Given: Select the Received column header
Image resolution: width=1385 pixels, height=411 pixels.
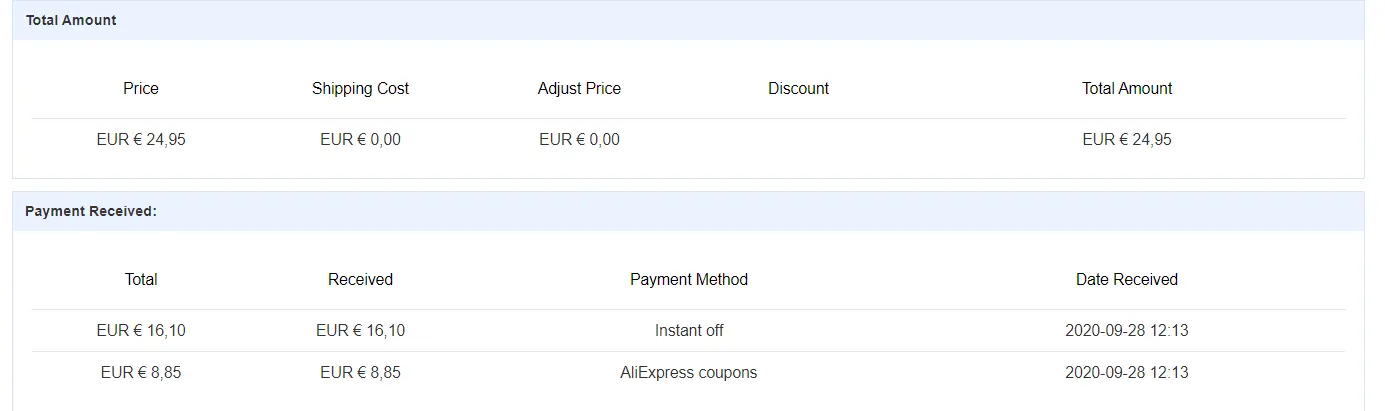Looking at the screenshot, I should pos(360,279).
